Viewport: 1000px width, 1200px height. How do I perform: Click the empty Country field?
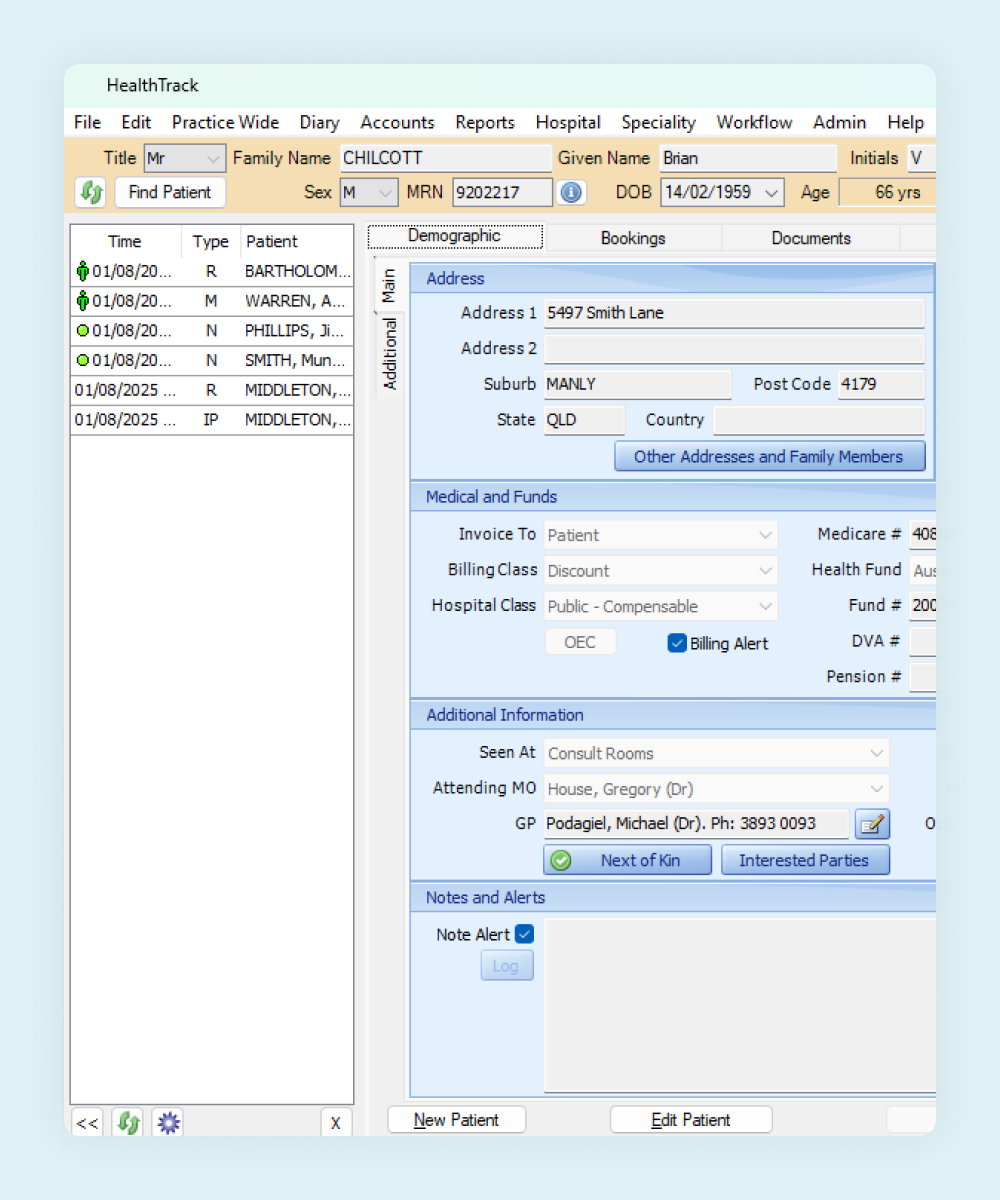pos(819,420)
